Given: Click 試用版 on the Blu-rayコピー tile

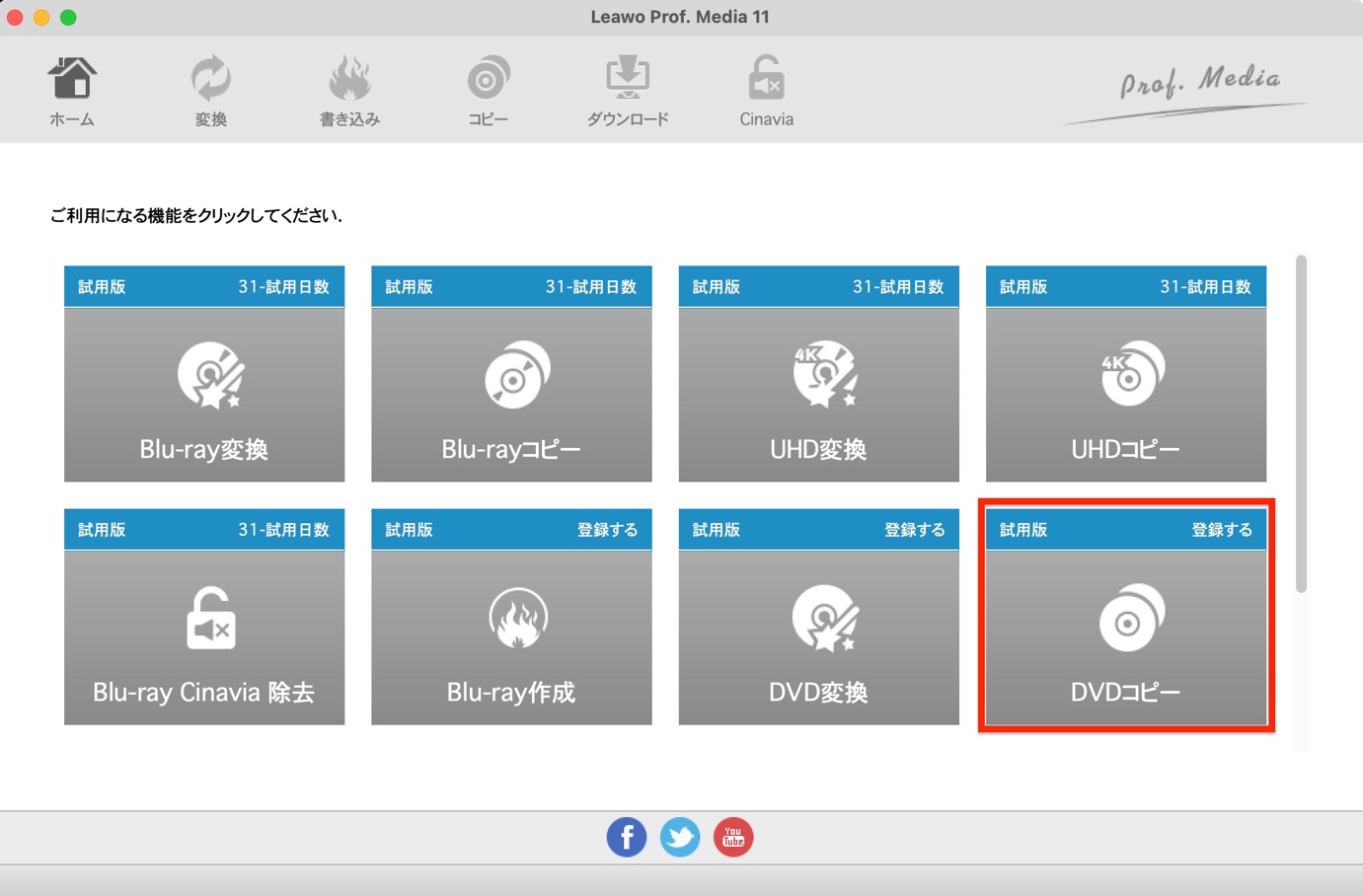Looking at the screenshot, I should tap(409, 287).
